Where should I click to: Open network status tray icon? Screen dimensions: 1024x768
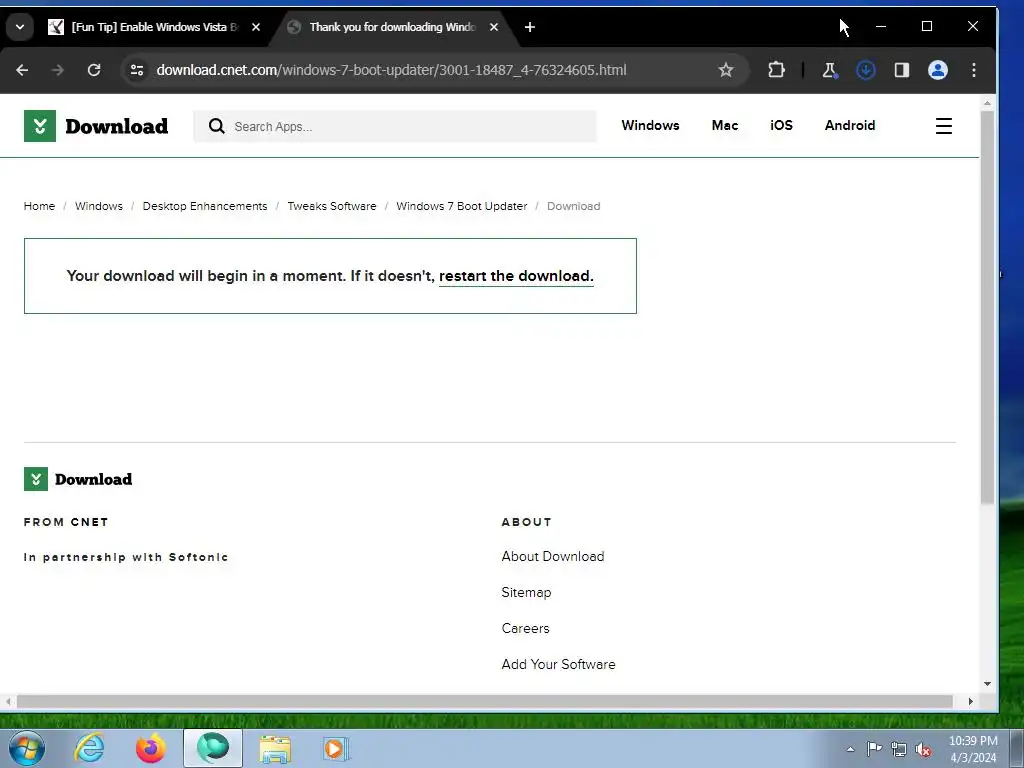pyautogui.click(x=899, y=749)
